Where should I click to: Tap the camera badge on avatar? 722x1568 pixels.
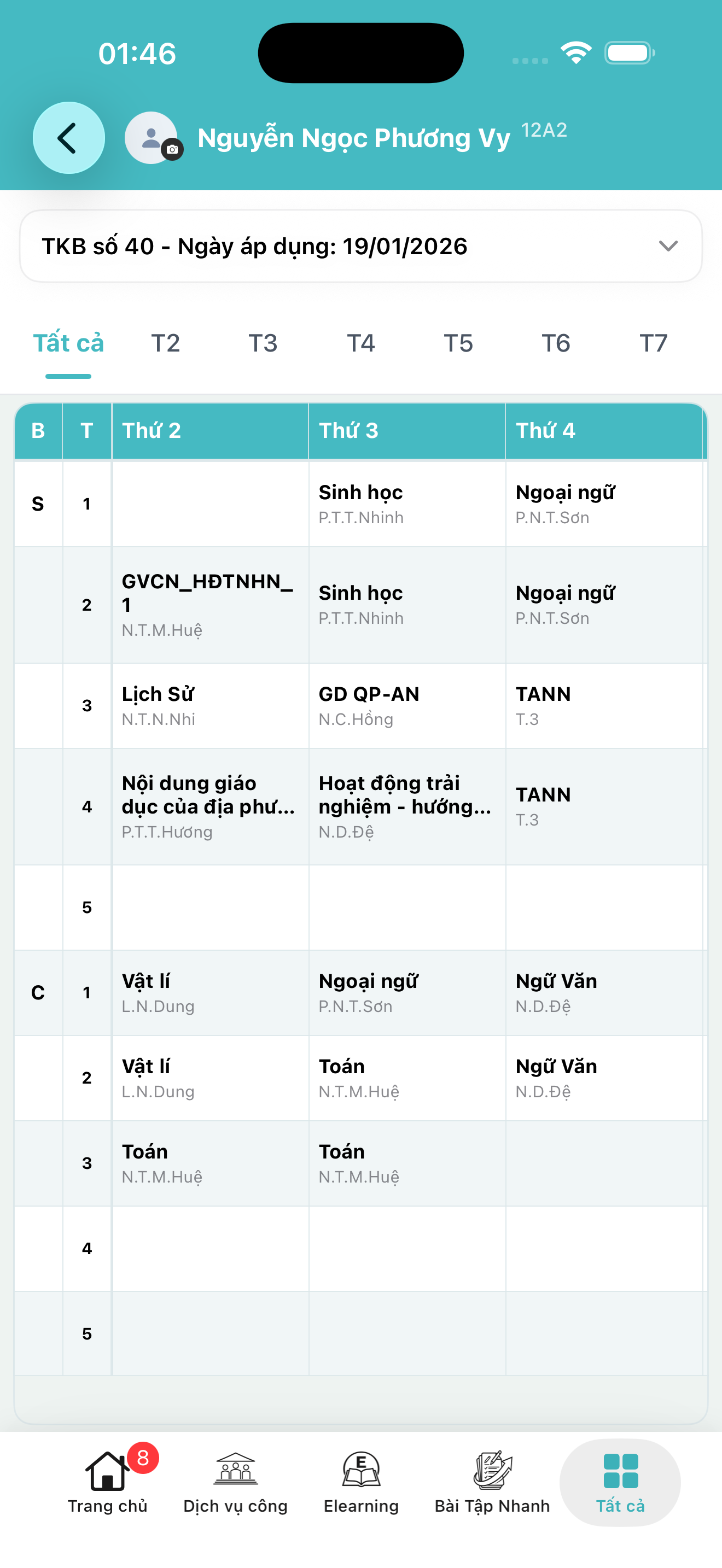pos(172,150)
